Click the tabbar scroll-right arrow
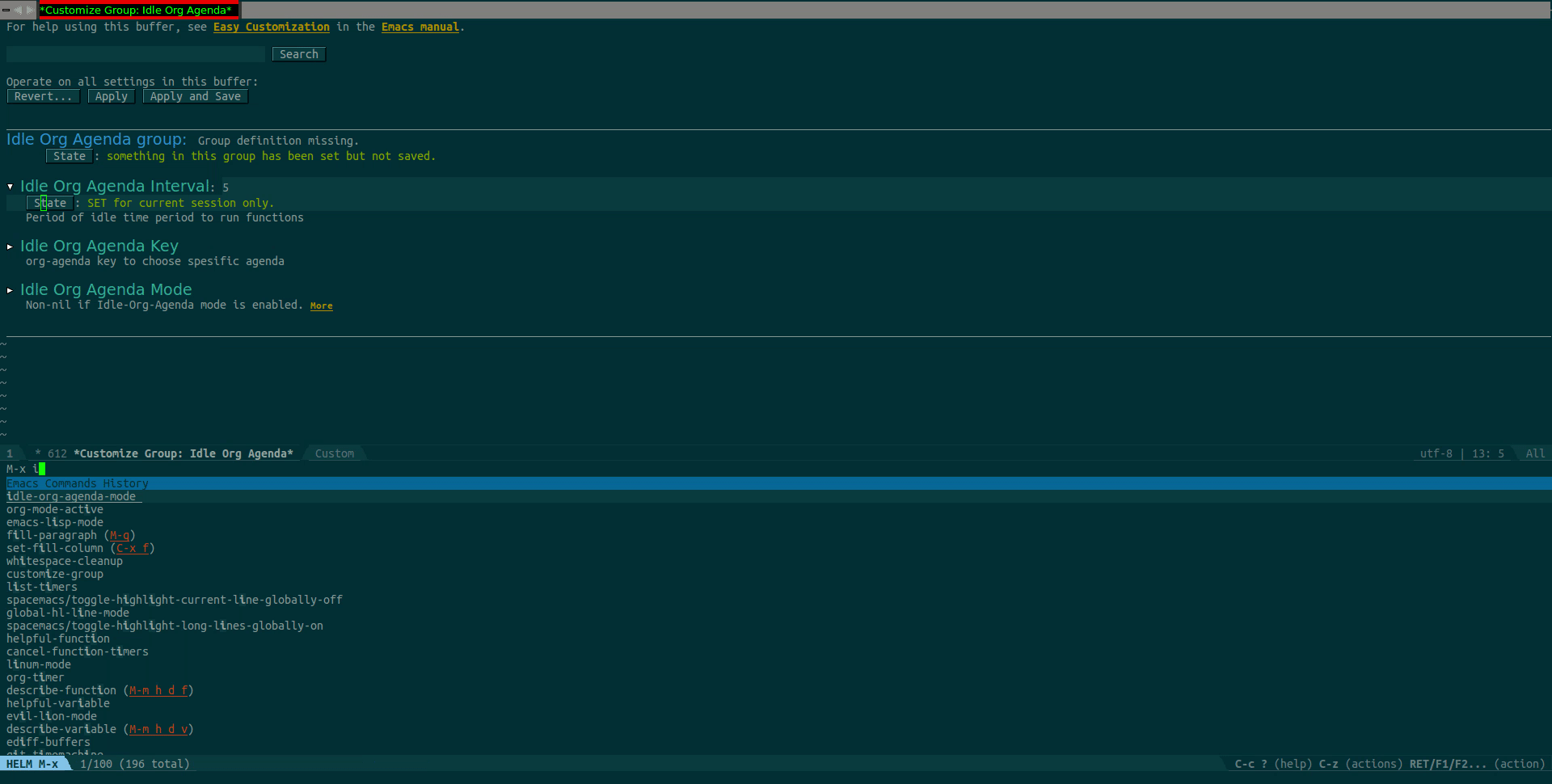 [31, 10]
